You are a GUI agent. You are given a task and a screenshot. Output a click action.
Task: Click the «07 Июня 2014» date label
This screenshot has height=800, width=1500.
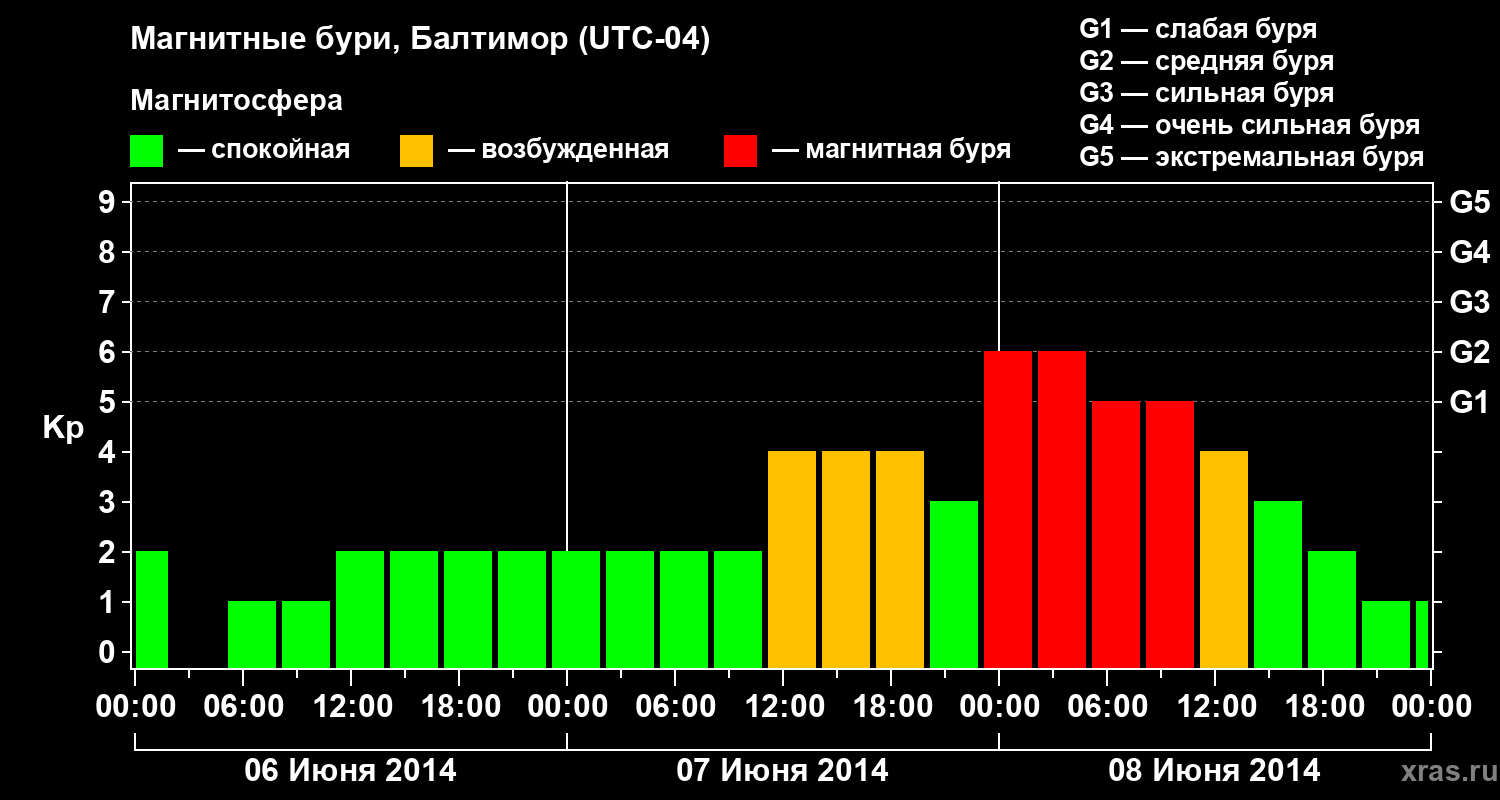pyautogui.click(x=783, y=771)
